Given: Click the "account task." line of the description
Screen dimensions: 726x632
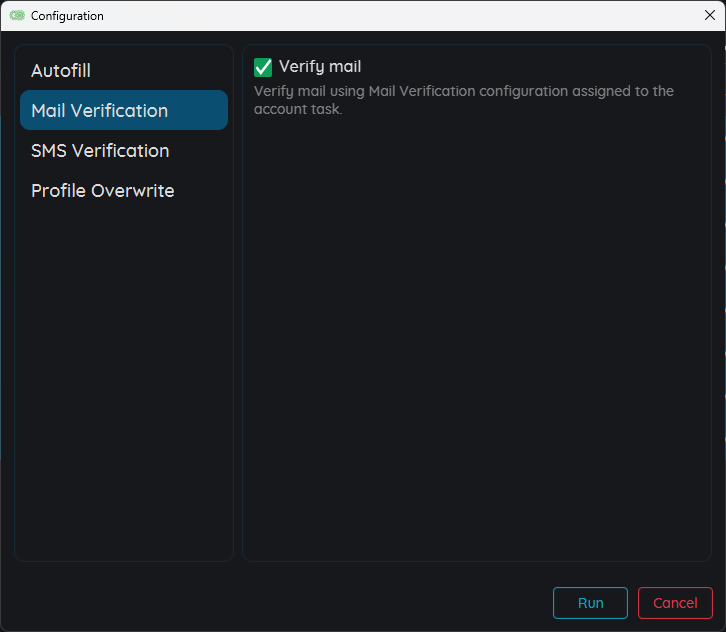Looking at the screenshot, I should [x=298, y=110].
